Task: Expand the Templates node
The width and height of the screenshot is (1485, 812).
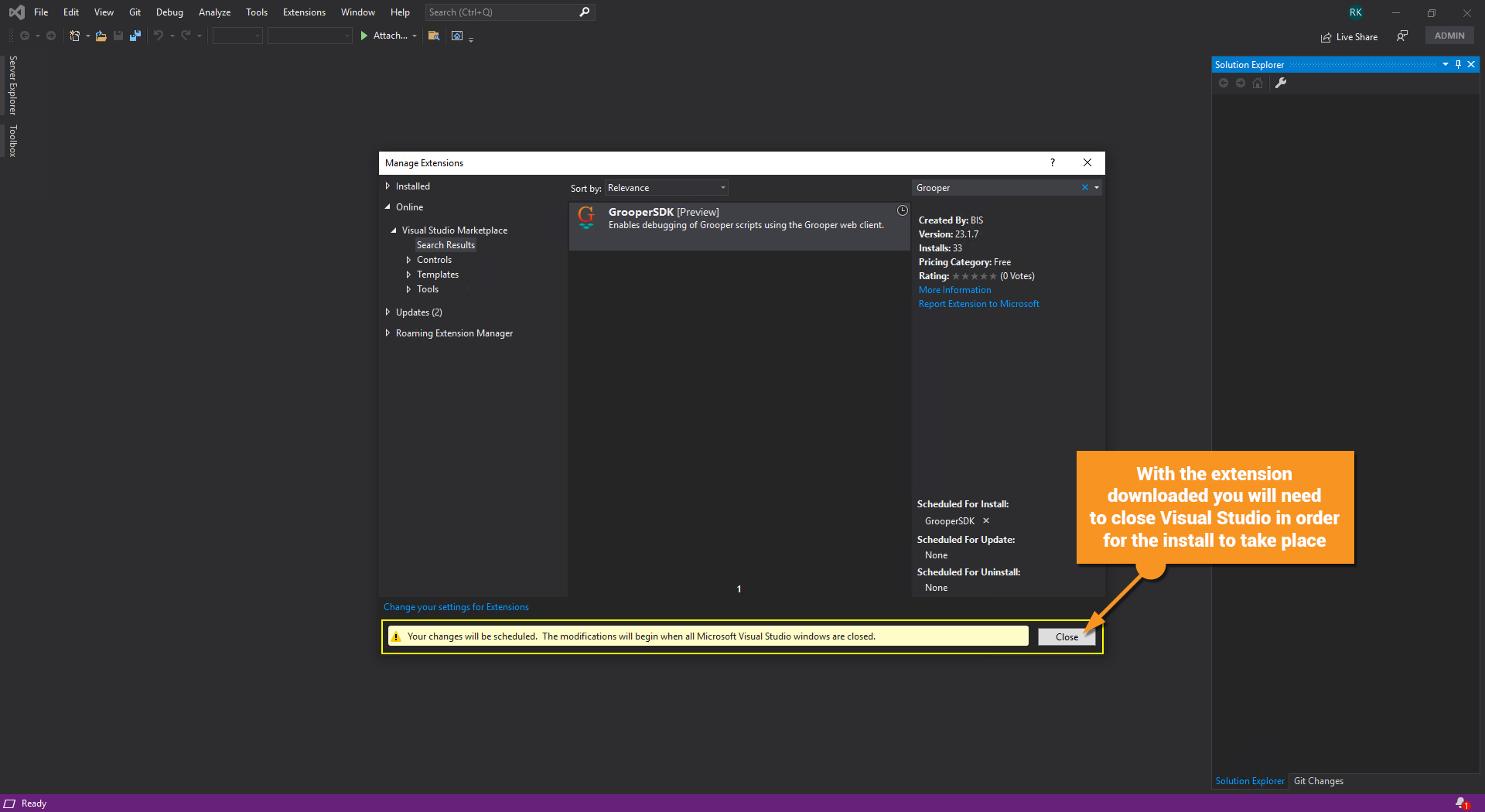Action: pos(408,275)
